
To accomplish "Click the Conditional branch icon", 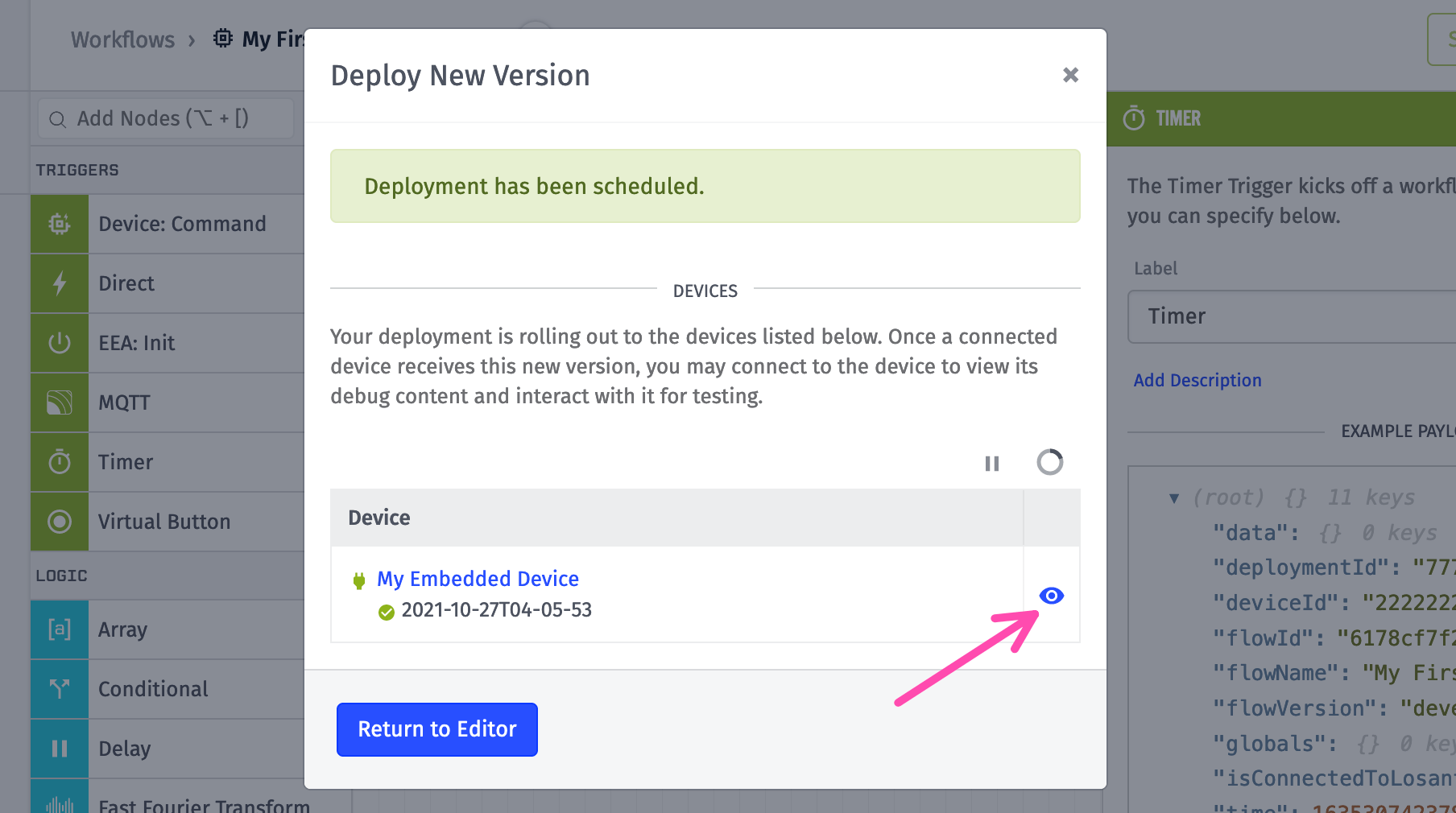I will 60,689.
